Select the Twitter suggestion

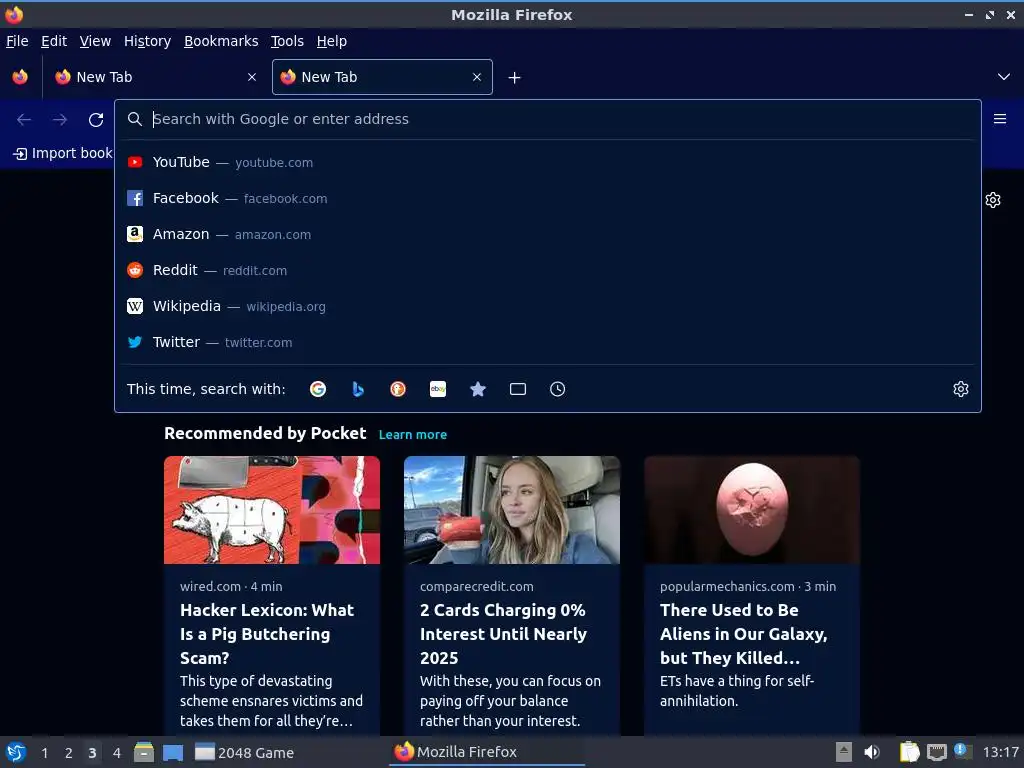pyautogui.click(x=547, y=342)
